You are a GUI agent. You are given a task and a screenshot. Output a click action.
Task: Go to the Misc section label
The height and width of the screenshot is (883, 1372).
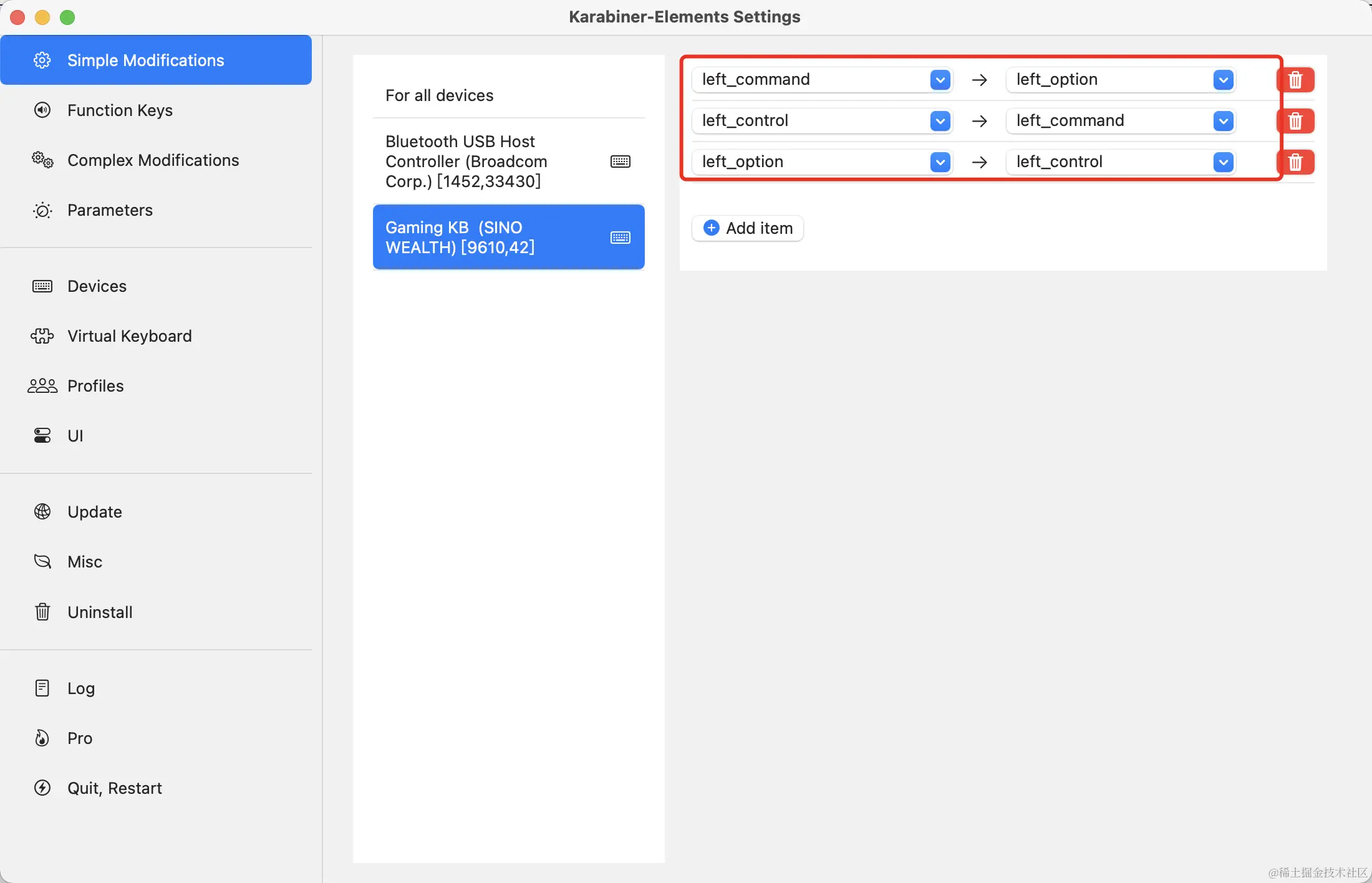point(85,562)
